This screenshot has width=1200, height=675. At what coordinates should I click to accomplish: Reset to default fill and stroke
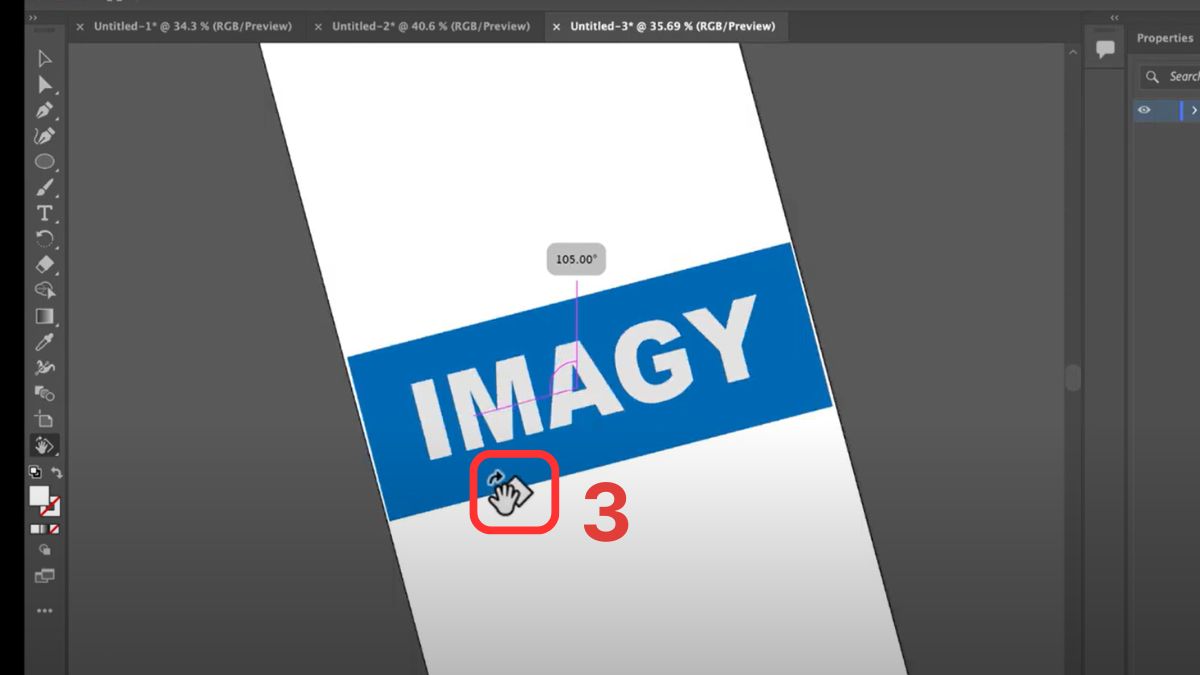[x=35, y=472]
